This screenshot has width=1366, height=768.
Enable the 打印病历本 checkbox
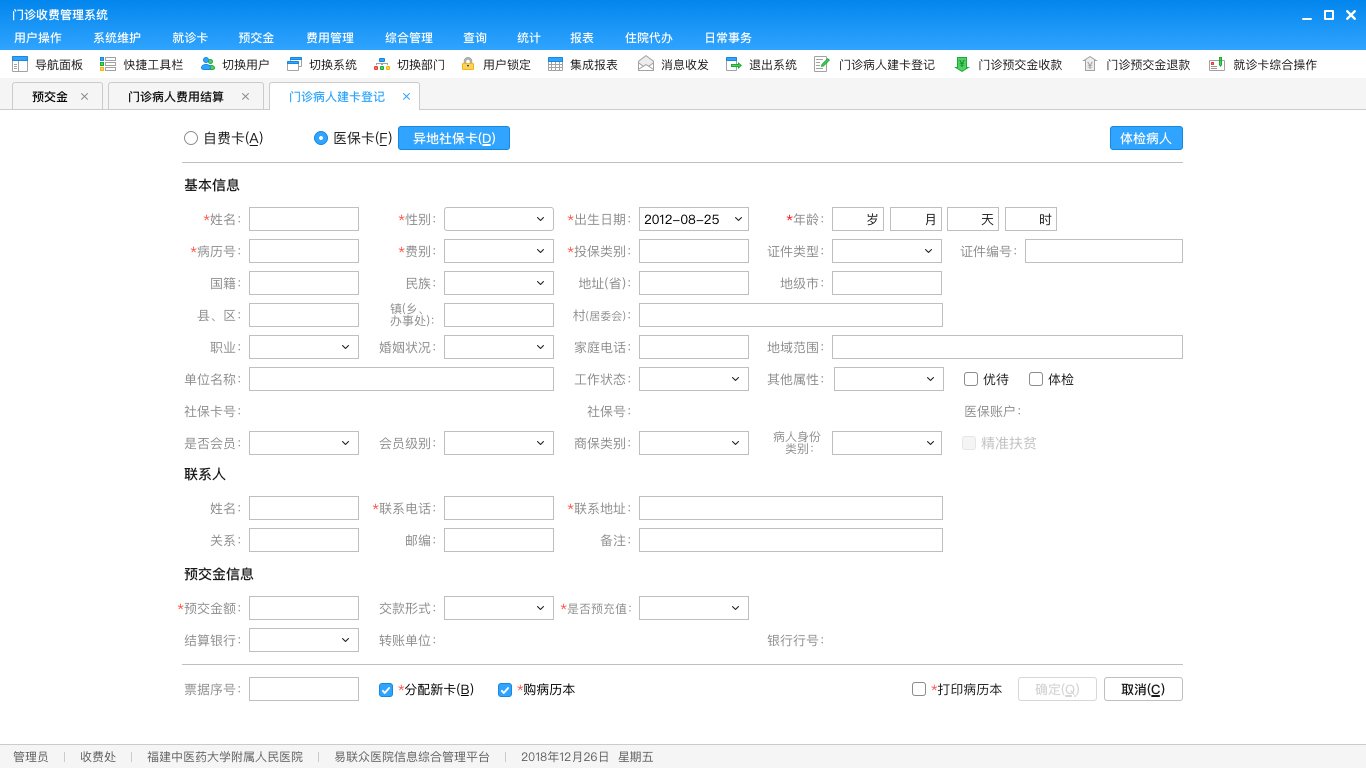pyautogui.click(x=919, y=689)
